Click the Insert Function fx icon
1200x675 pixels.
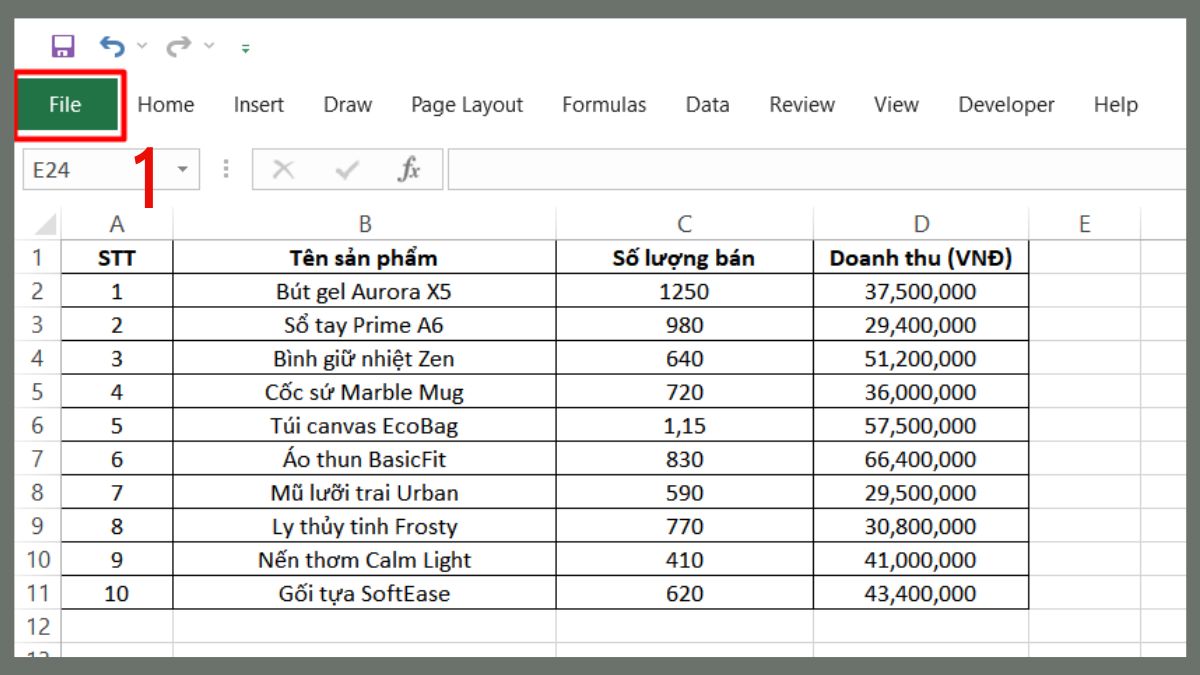[408, 170]
